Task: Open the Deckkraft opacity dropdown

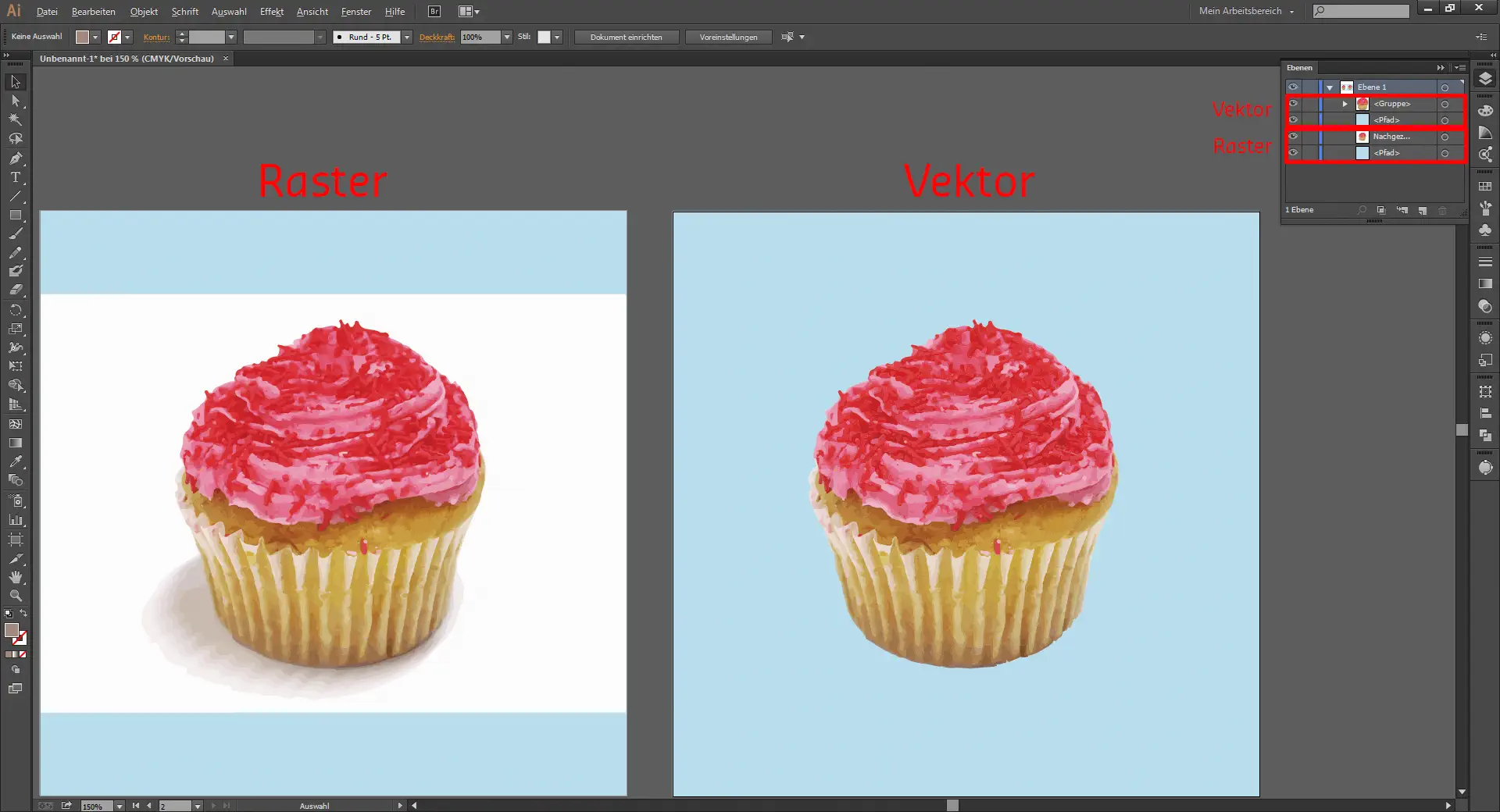Action: [x=507, y=37]
